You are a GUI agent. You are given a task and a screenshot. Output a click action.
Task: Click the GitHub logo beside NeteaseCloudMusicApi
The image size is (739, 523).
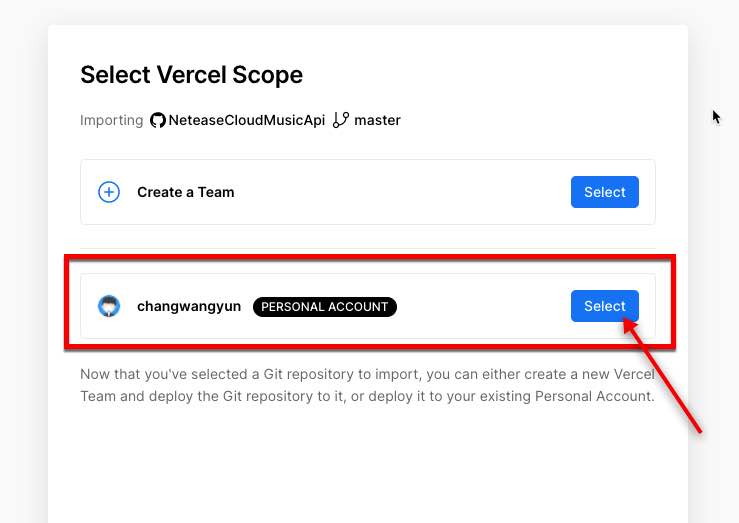[158, 120]
